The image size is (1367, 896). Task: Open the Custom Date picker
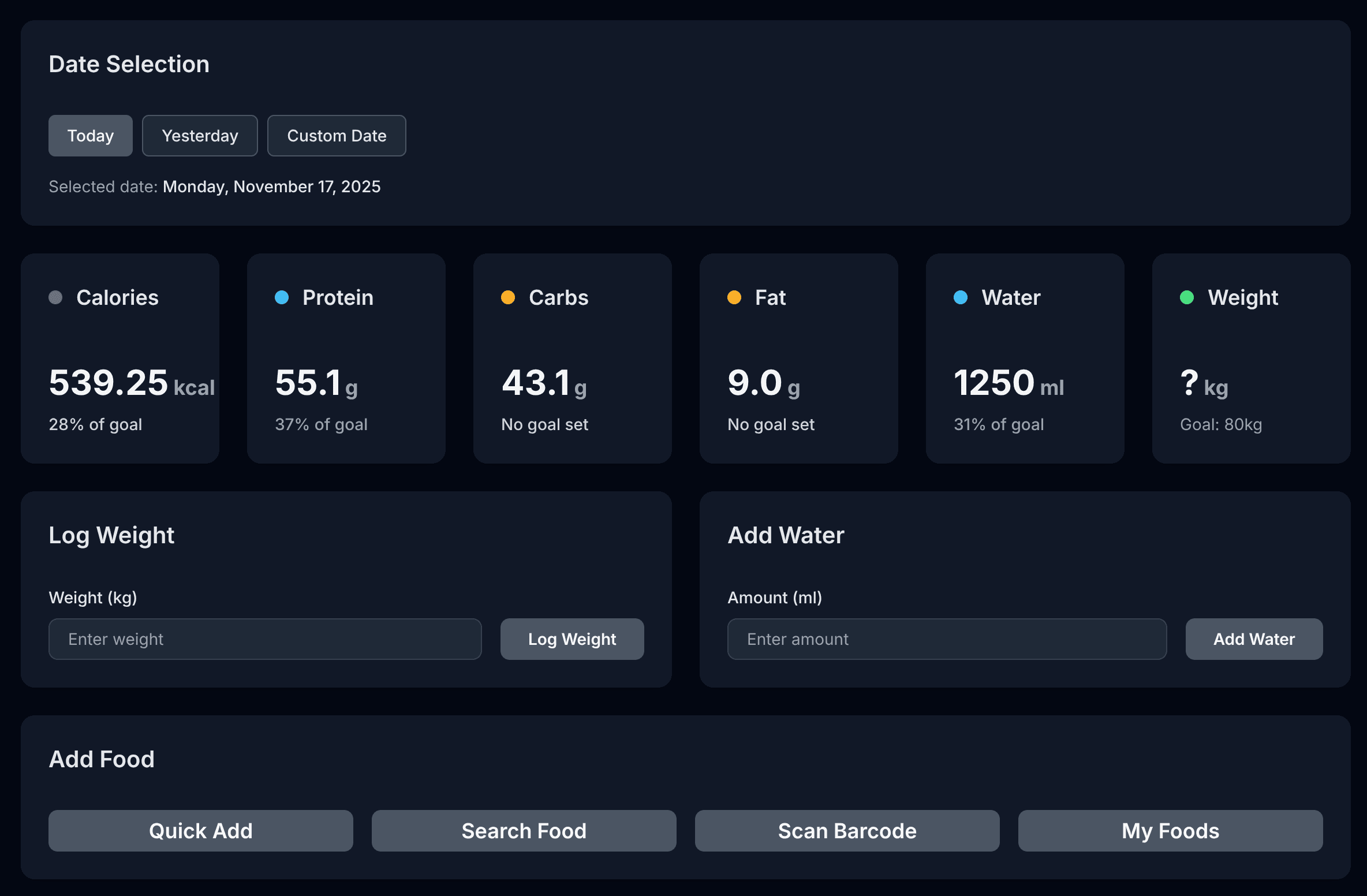point(337,136)
